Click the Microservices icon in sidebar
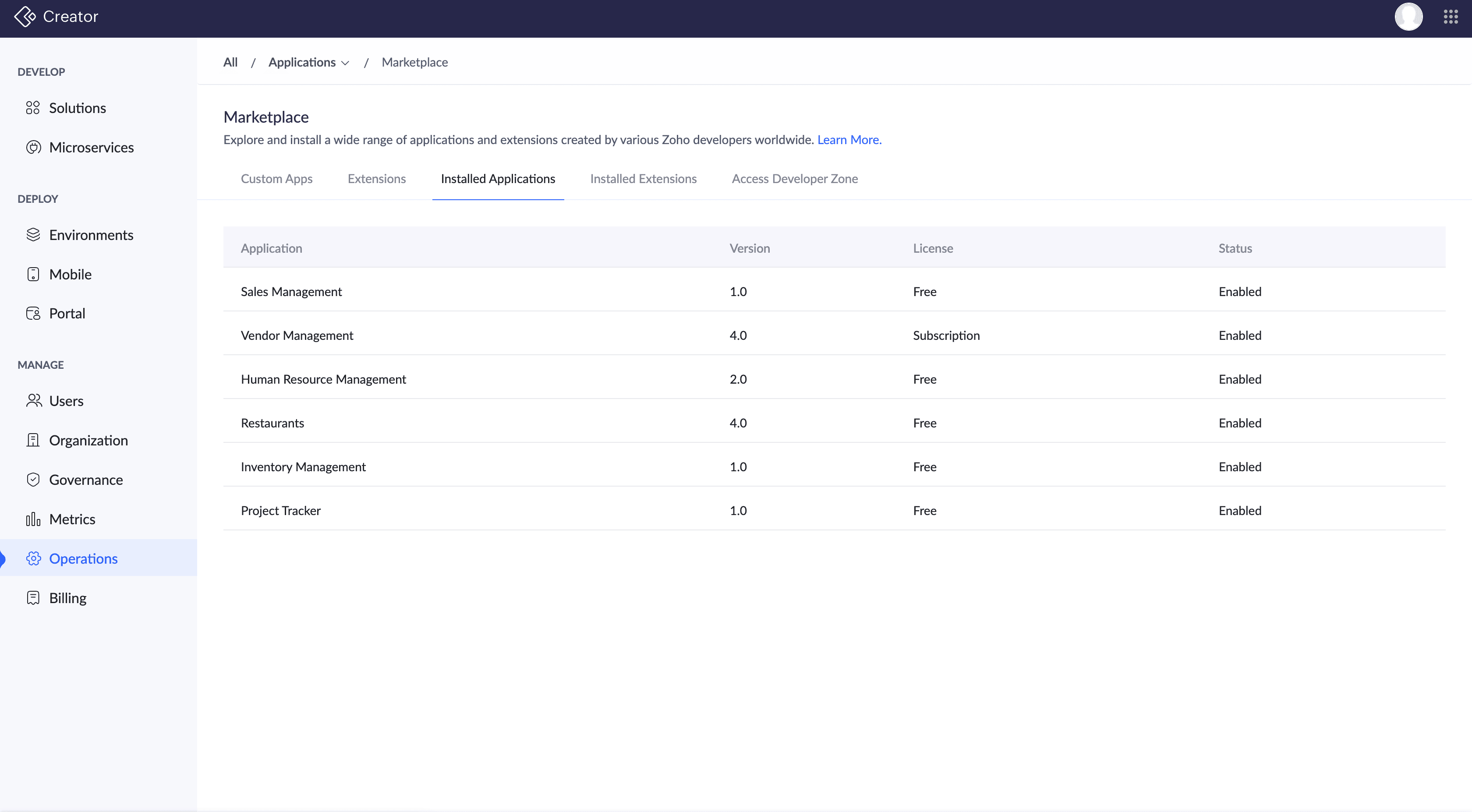This screenshot has height=812, width=1472. 33,148
